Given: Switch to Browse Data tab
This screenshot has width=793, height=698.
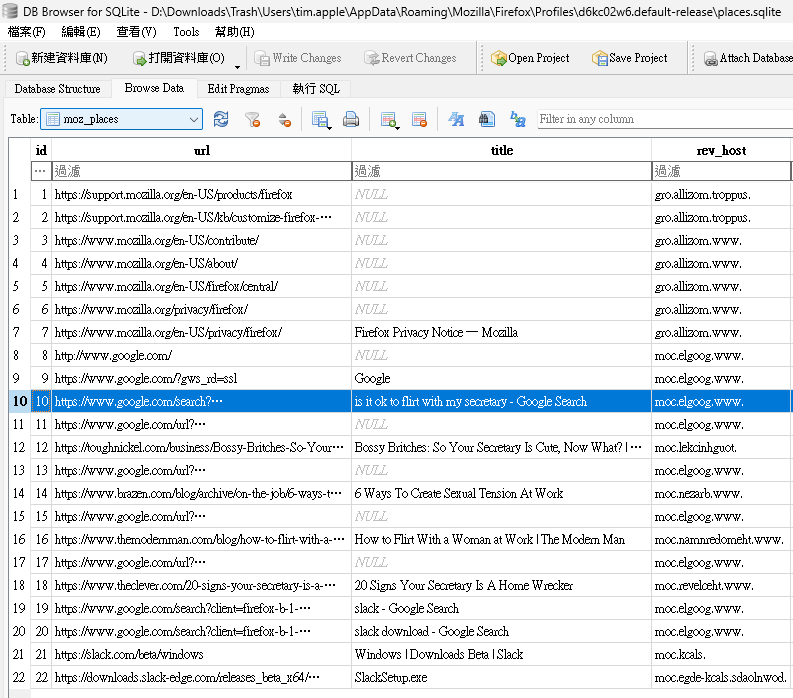Looking at the screenshot, I should click(154, 88).
